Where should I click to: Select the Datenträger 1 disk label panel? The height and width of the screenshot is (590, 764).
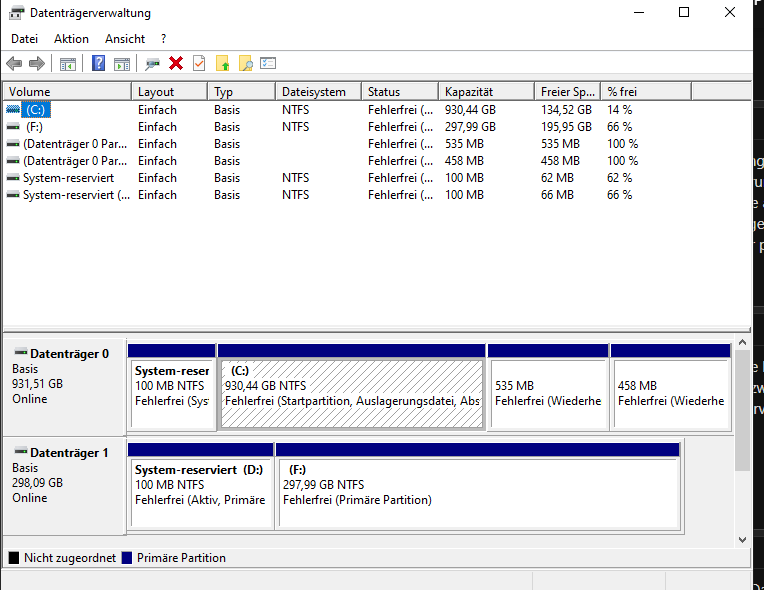[64, 486]
